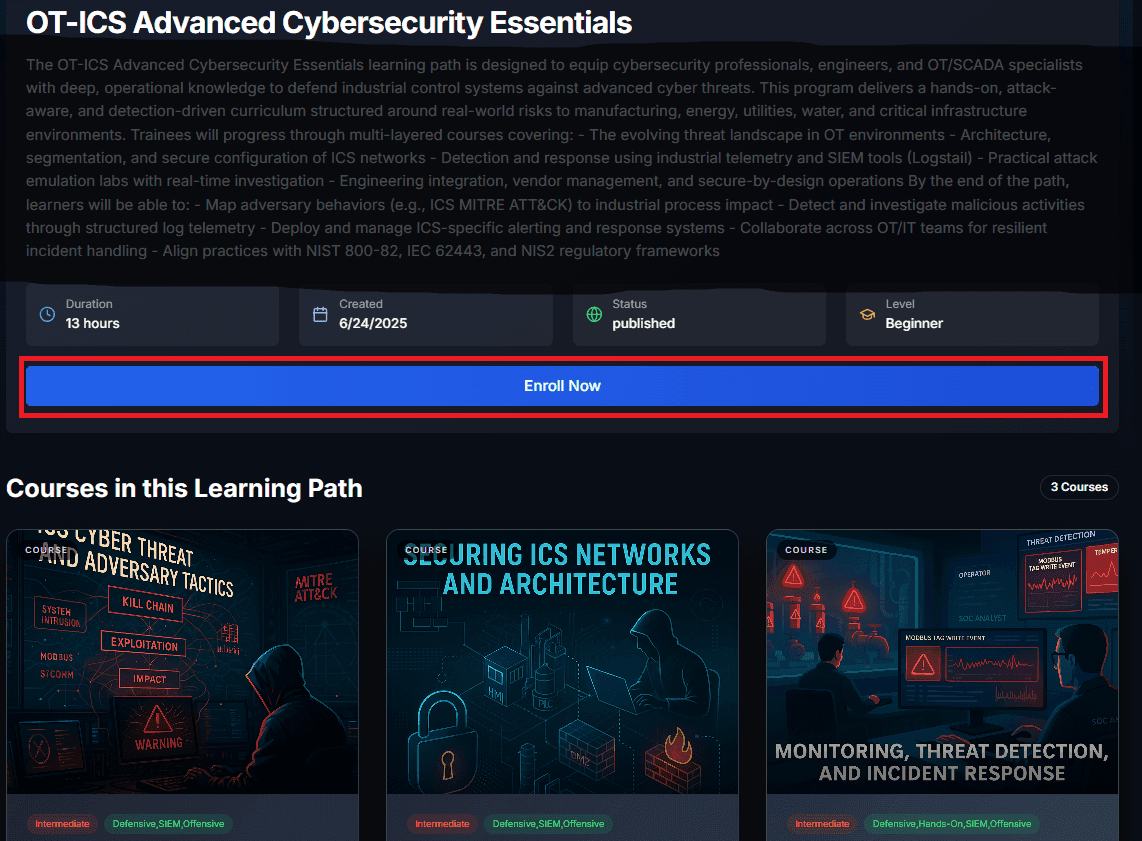Open the Monitoring, Threat Detection course thumbnail
Viewport: 1142px width, 841px height.
[x=942, y=662]
